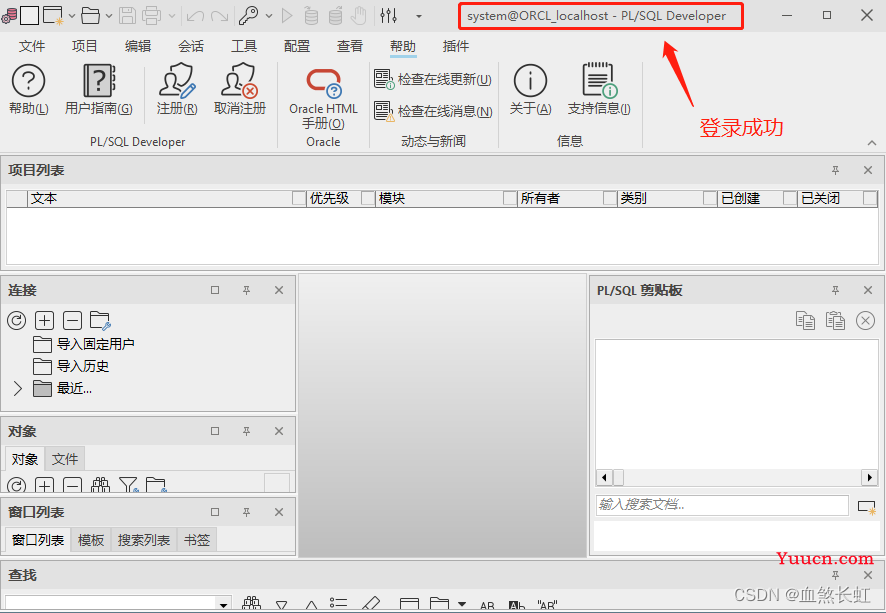This screenshot has height=613, width=886.
Task: Click the printer icon in top toolbar
Action: [151, 16]
